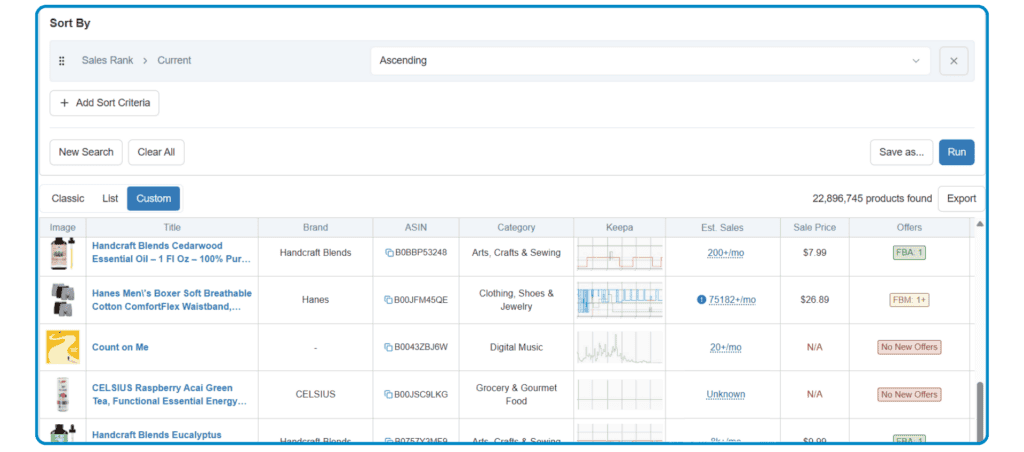Click the Keepa column header
The height and width of the screenshot is (452, 1024).
[620, 227]
